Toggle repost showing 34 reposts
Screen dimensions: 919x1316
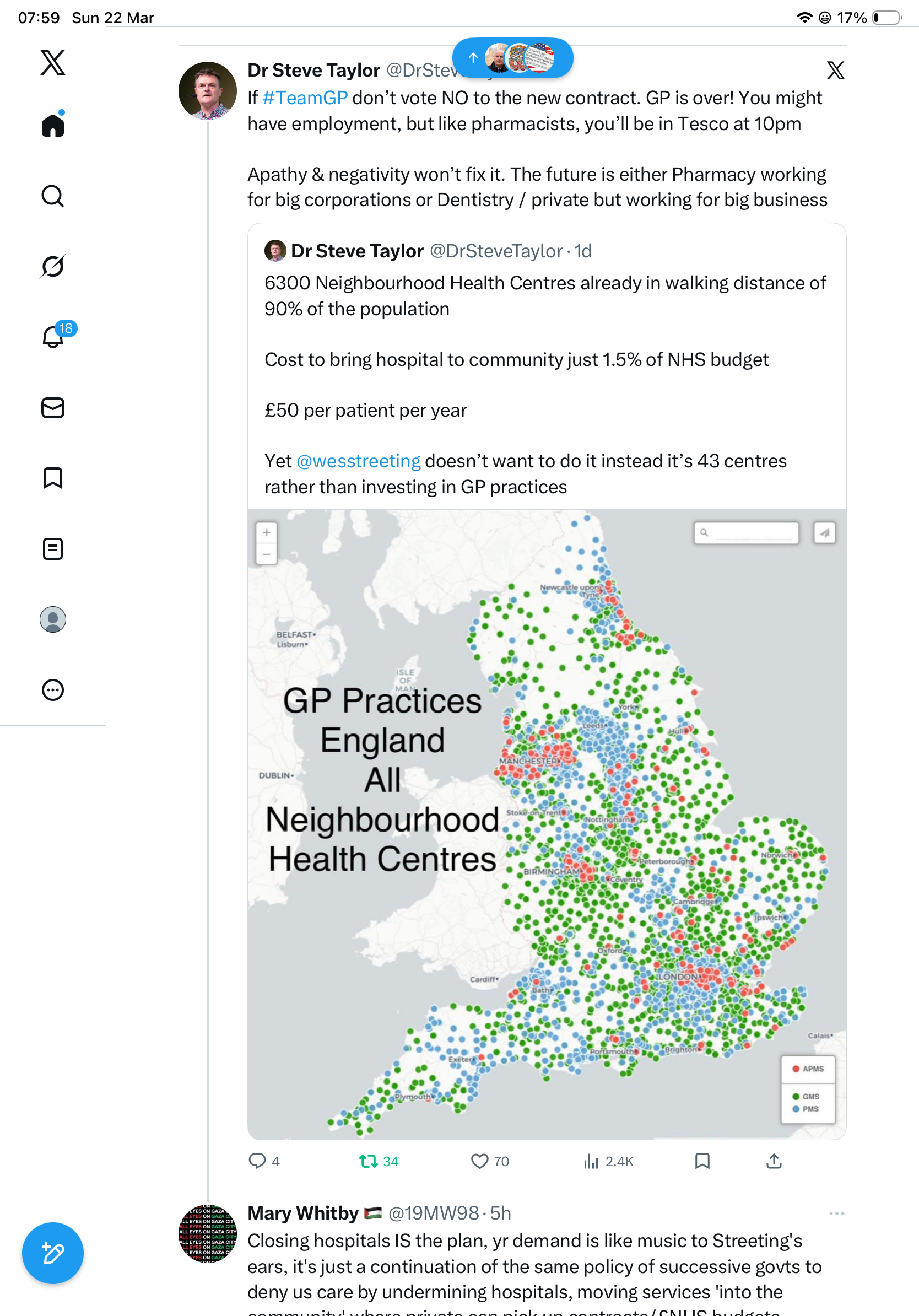378,1161
